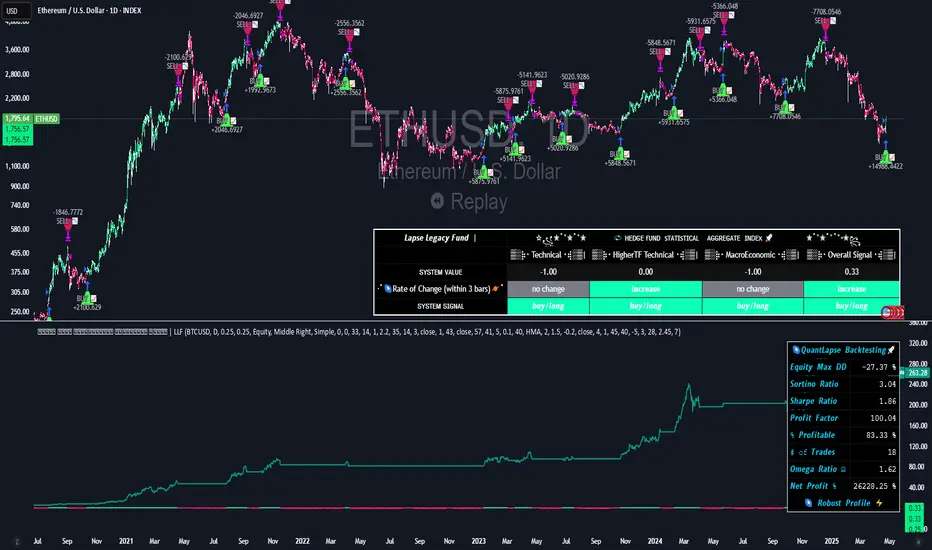Select the ETHUSD price line label
Viewport: 932px width, 550px height.
coord(46,119)
